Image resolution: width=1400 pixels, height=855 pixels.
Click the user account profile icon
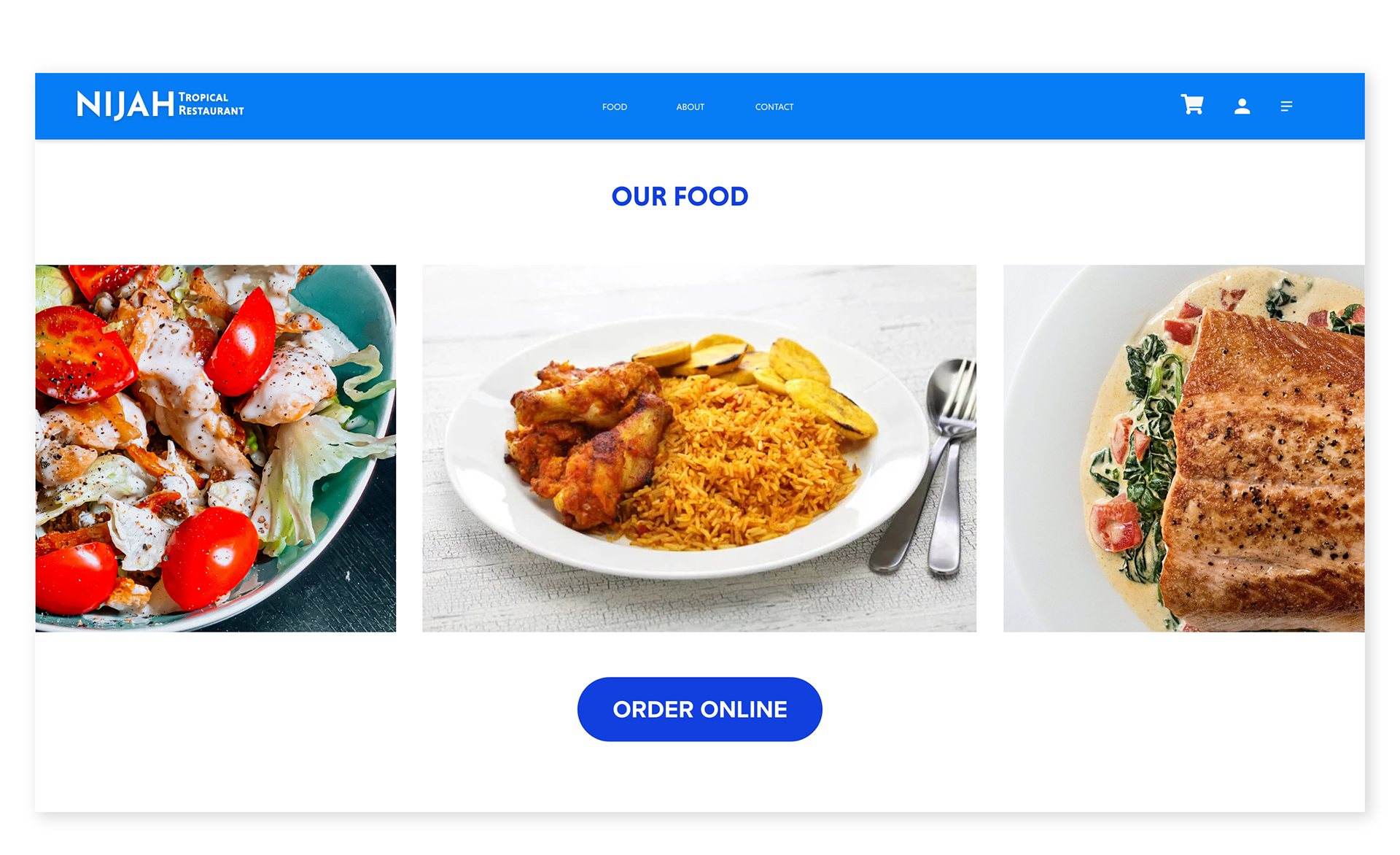click(1242, 107)
